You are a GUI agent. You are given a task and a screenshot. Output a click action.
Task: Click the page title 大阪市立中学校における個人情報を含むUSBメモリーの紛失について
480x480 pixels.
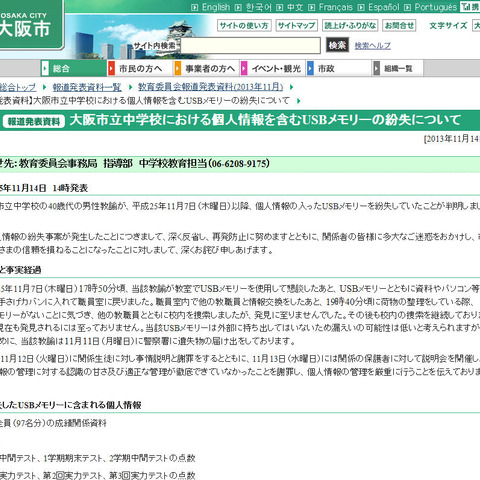tap(265, 120)
